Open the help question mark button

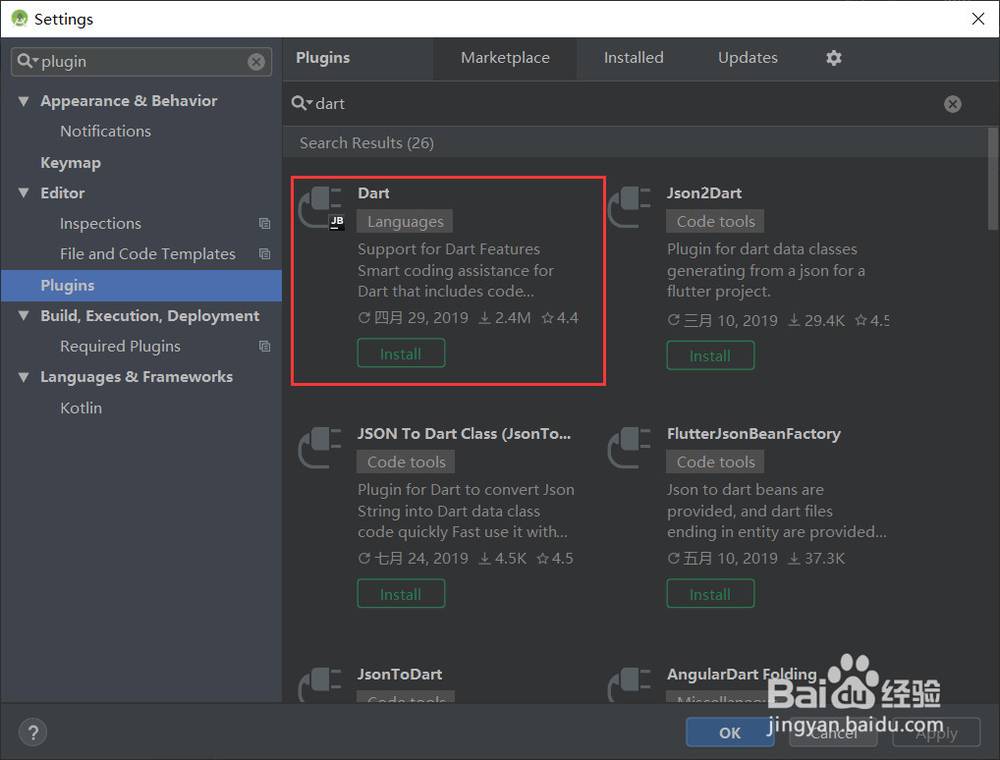coord(33,732)
